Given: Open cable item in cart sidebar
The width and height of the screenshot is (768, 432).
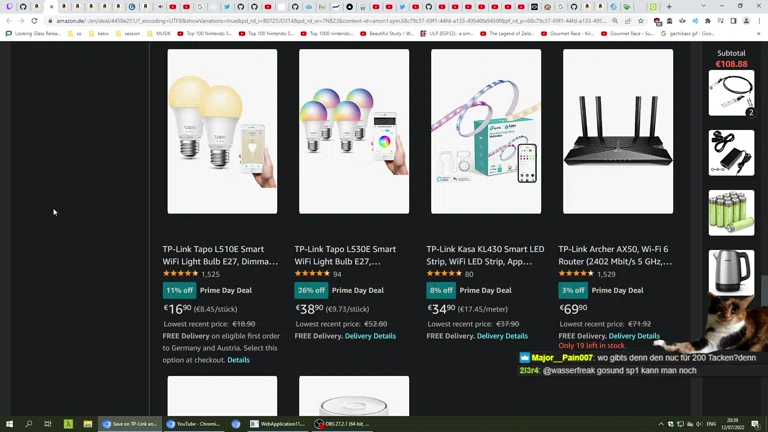Looking at the screenshot, I should point(731,93).
